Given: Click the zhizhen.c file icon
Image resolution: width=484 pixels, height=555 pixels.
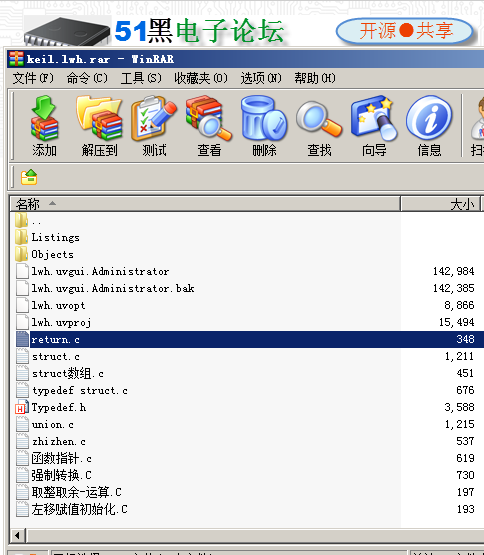Looking at the screenshot, I should 22,441.
